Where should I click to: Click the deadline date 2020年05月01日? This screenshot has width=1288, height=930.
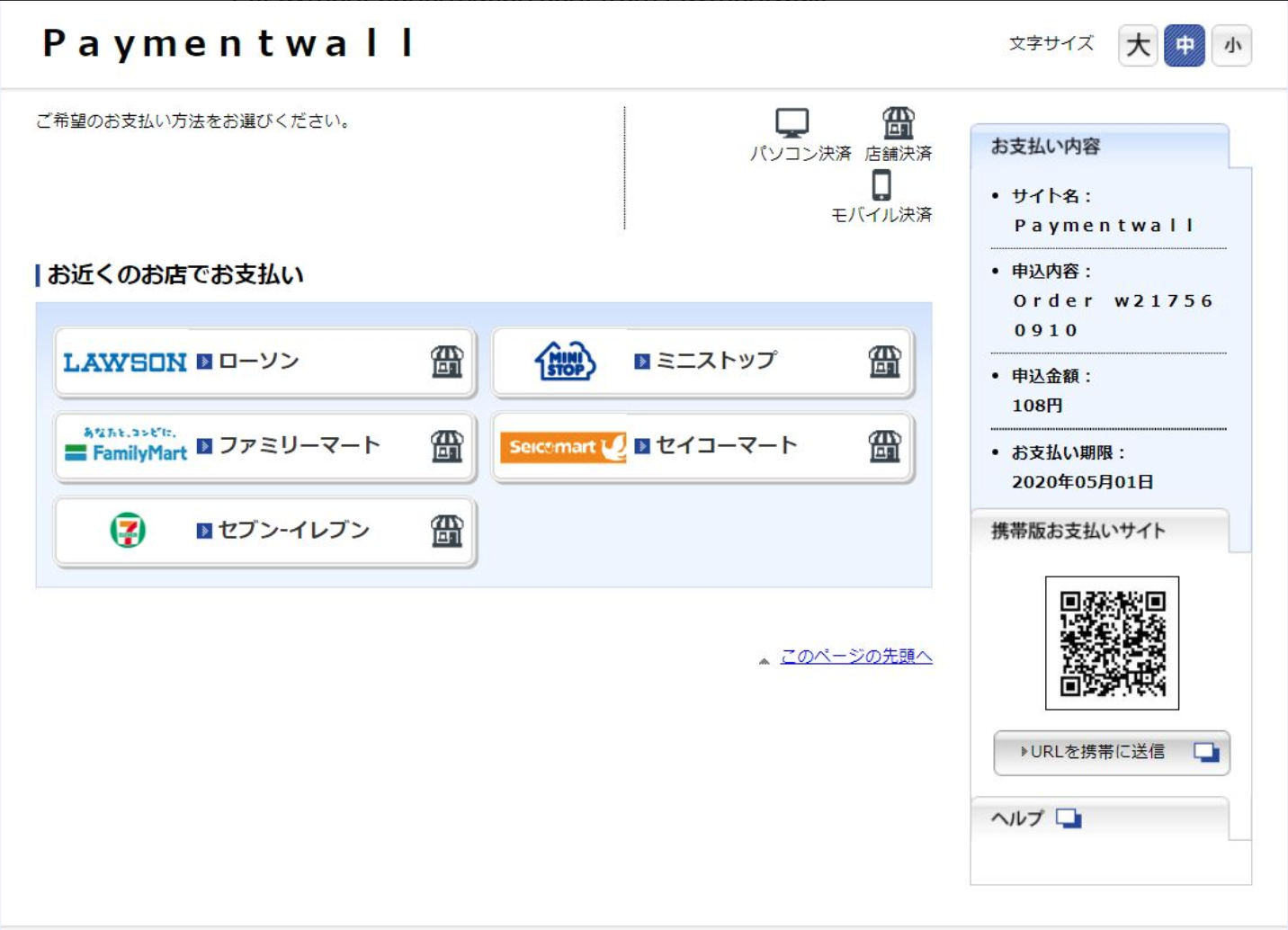coord(1083,482)
